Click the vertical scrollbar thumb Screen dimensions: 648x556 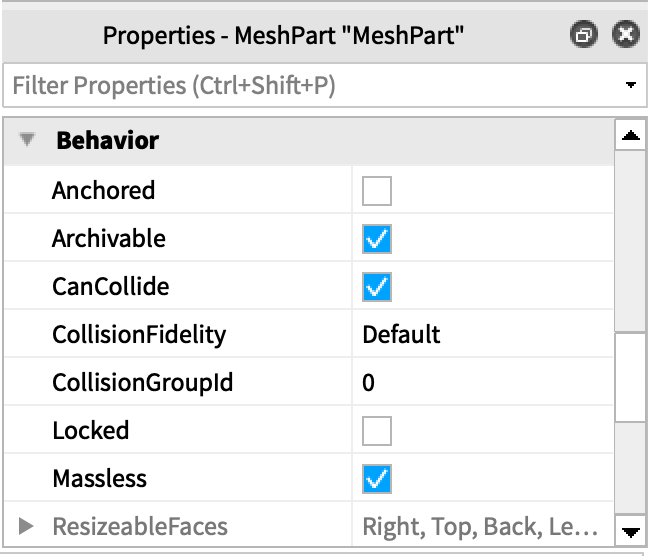click(x=630, y=375)
